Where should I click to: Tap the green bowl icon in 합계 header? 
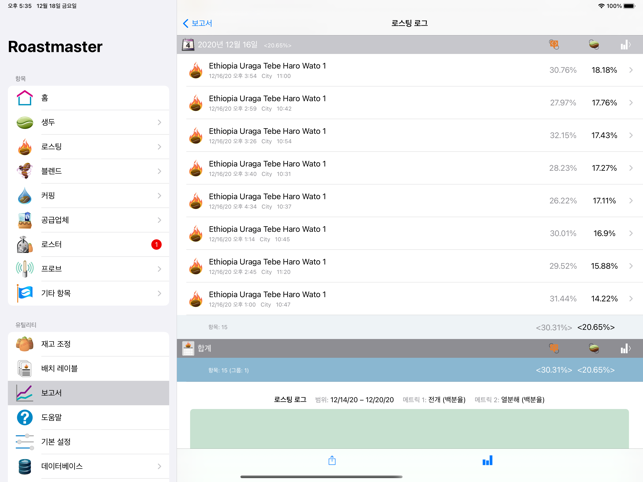594,348
